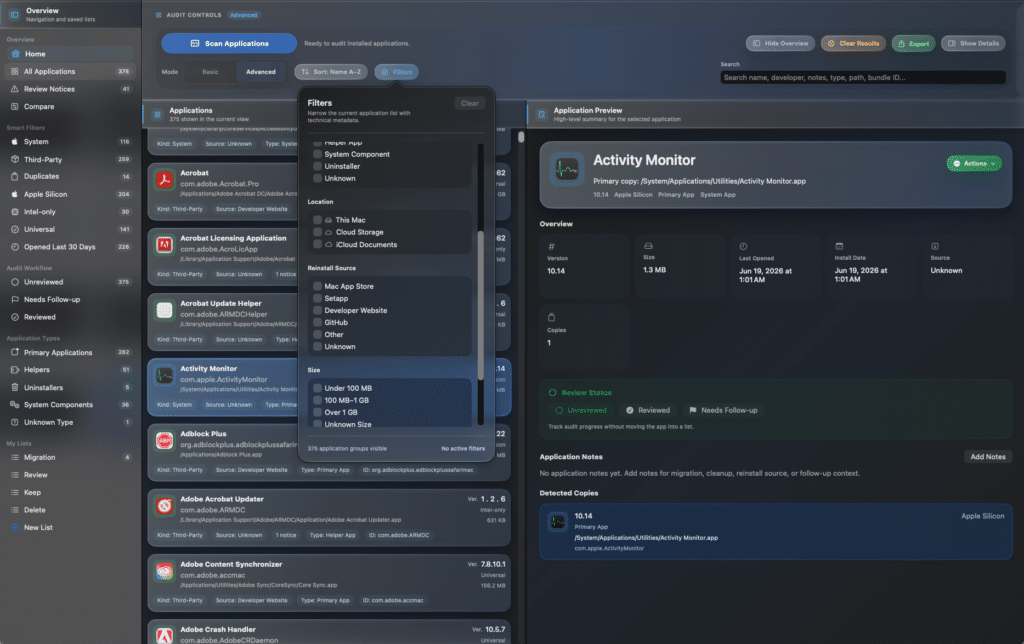This screenshot has height=644, width=1024.
Task: Pick the Universal smart filter
Action: coord(70,229)
